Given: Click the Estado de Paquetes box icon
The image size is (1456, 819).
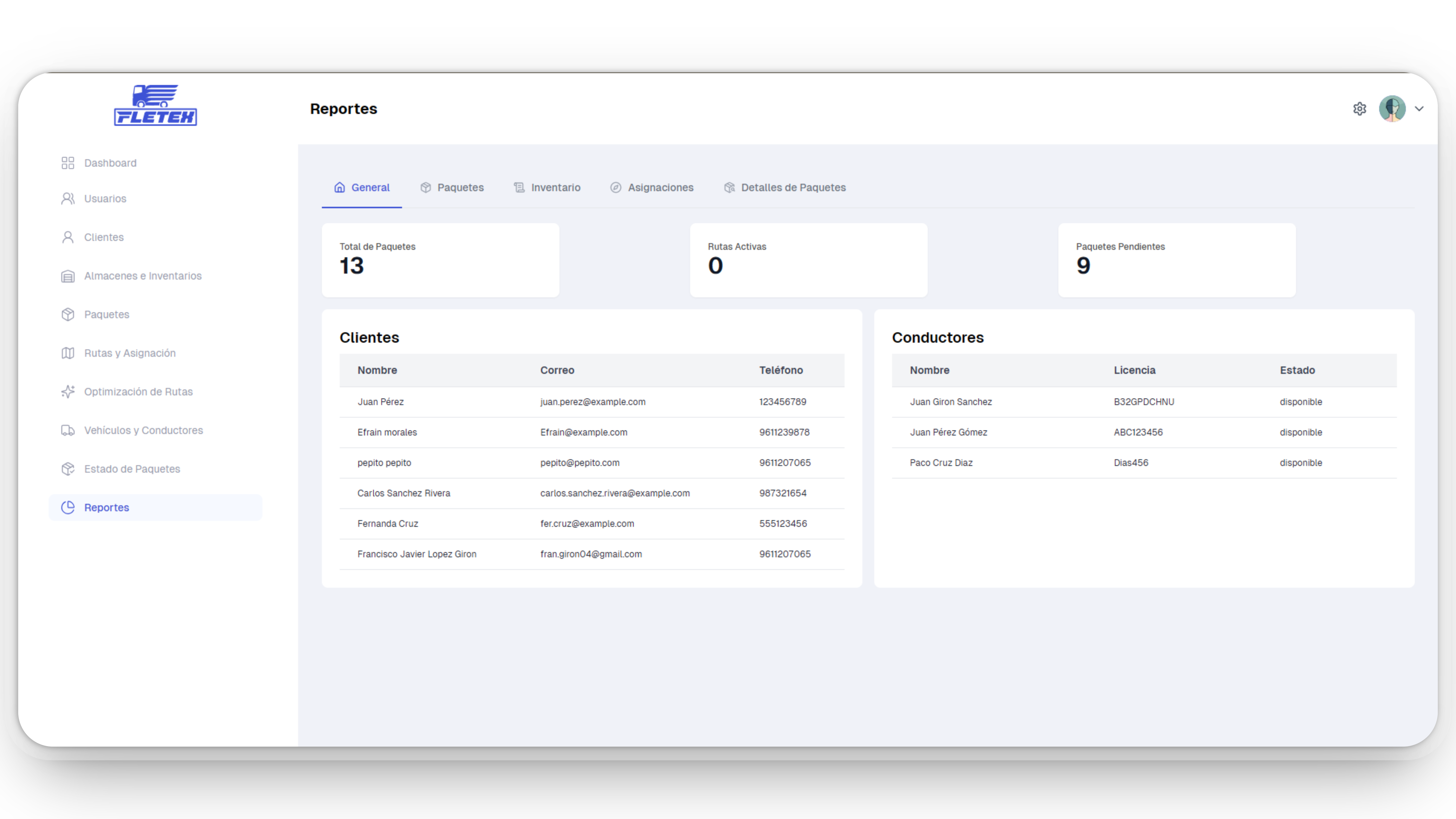Looking at the screenshot, I should click(68, 469).
